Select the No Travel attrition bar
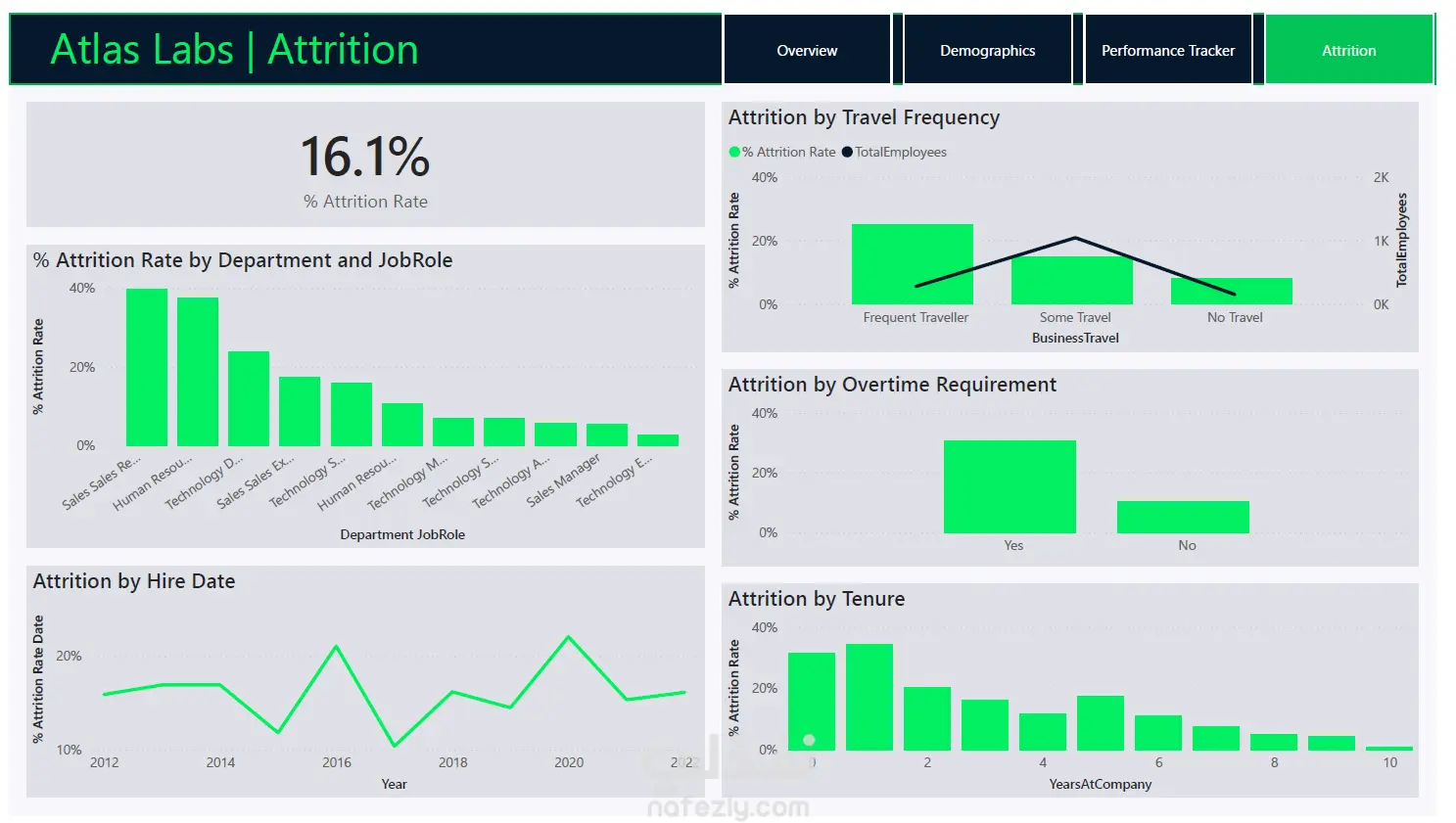Screen dimensions: 1456x823 1232,292
